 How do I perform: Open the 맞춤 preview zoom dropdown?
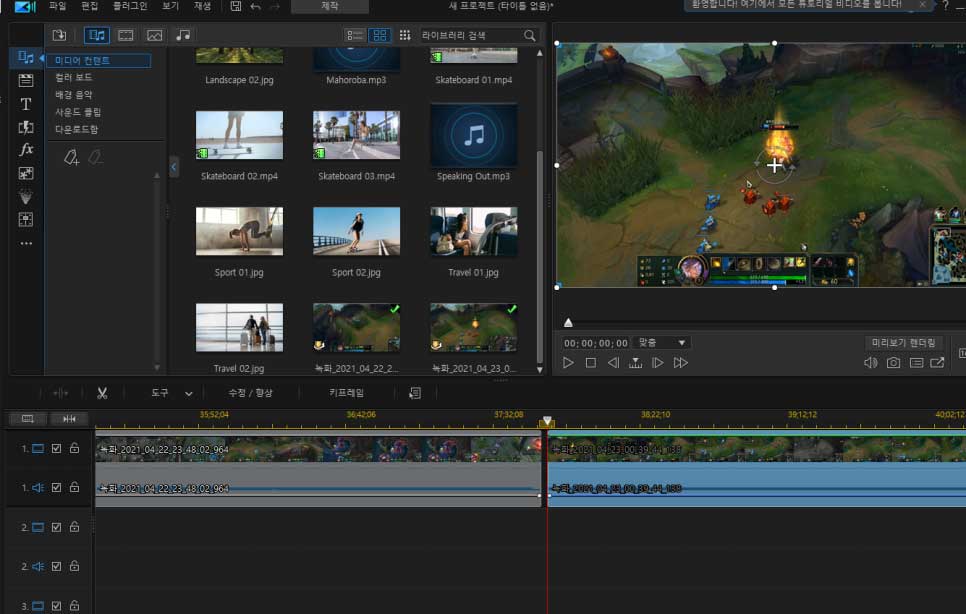662,343
